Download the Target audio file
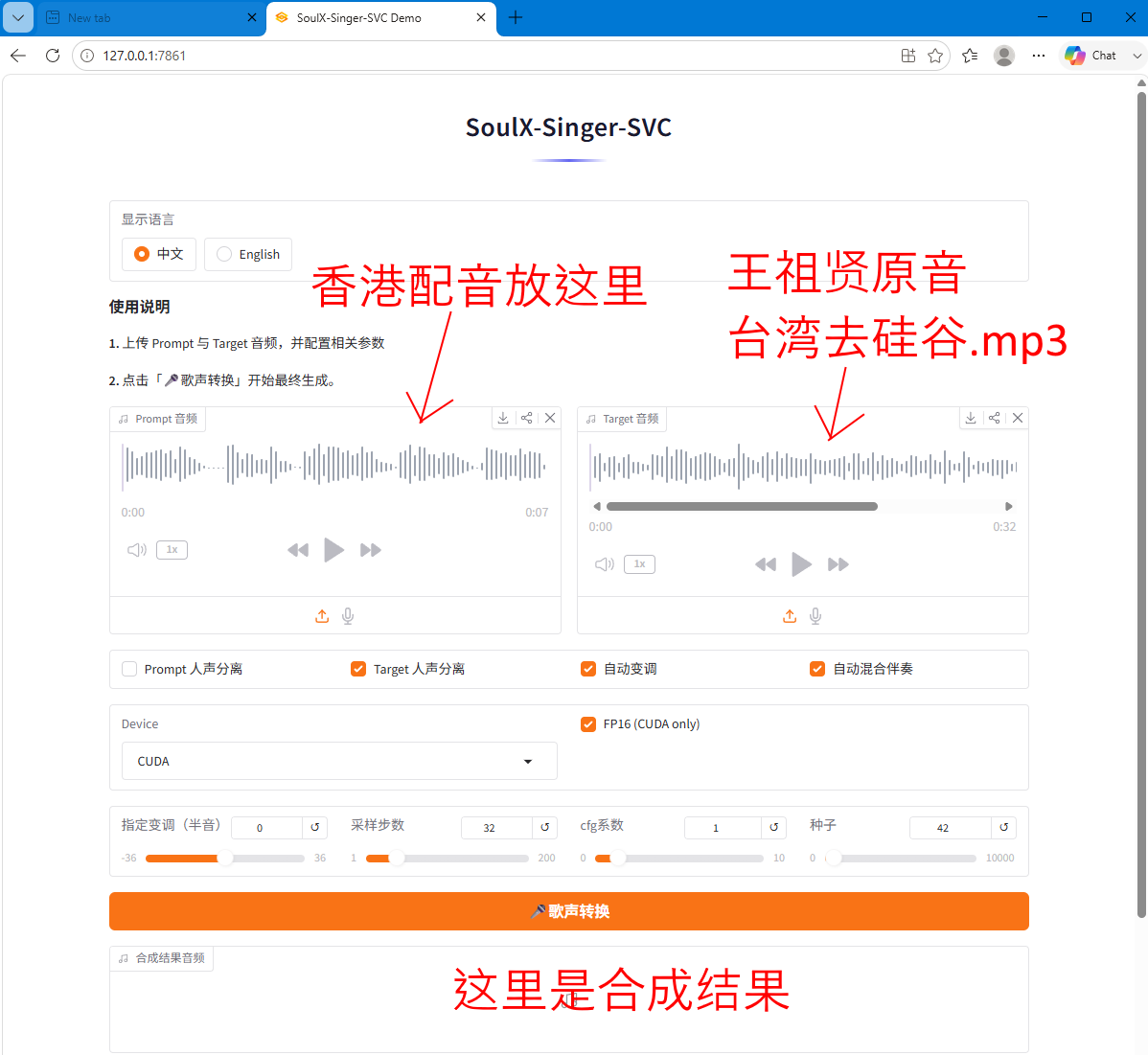1148x1055 pixels. coord(971,418)
